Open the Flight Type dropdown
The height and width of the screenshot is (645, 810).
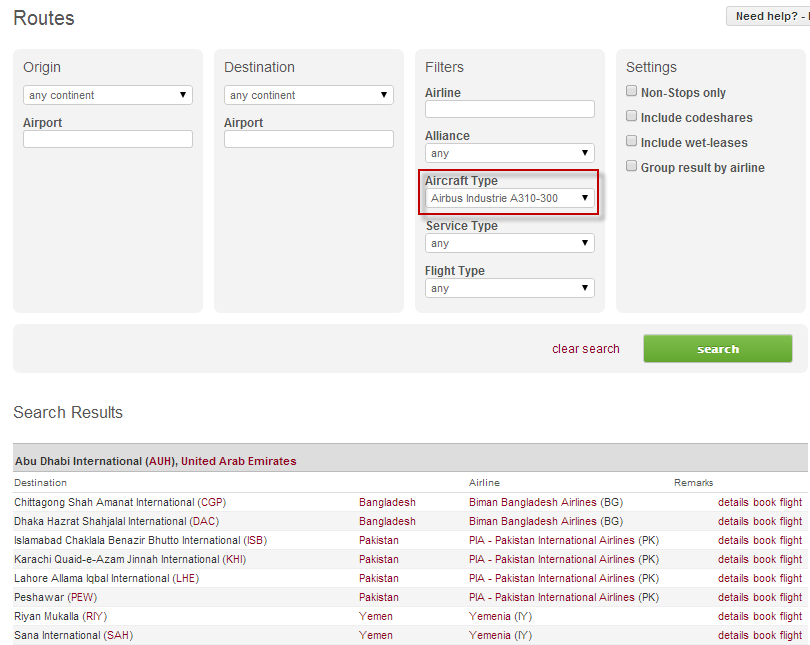[510, 288]
